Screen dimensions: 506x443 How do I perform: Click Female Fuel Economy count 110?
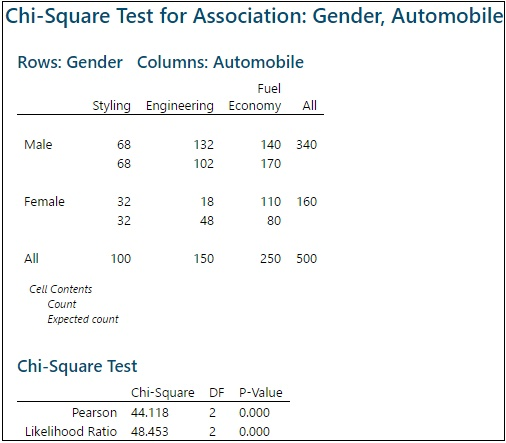pyautogui.click(x=271, y=202)
